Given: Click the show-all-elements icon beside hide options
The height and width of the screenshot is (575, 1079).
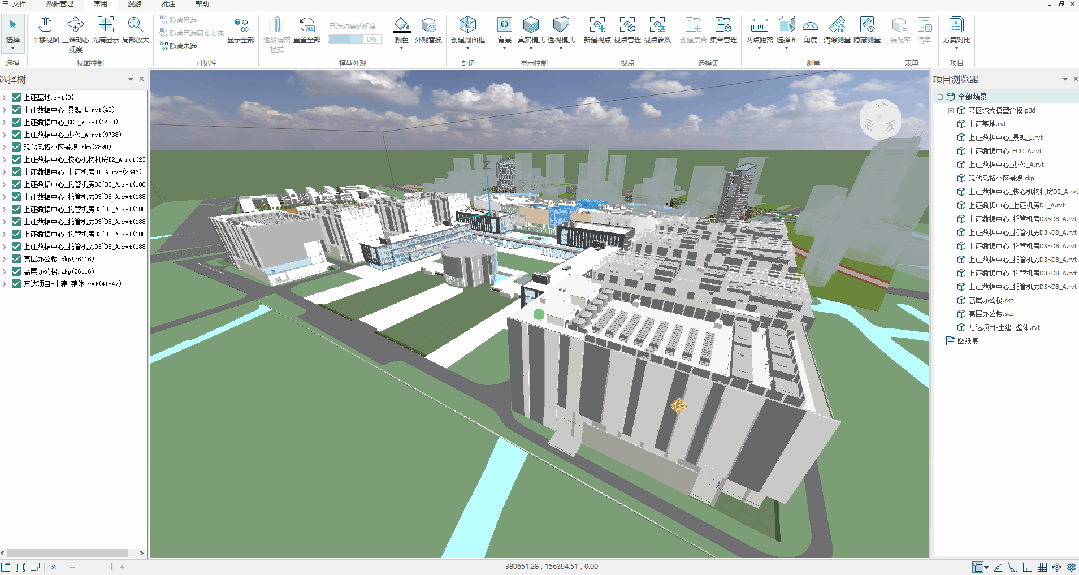Looking at the screenshot, I should pos(241,25).
